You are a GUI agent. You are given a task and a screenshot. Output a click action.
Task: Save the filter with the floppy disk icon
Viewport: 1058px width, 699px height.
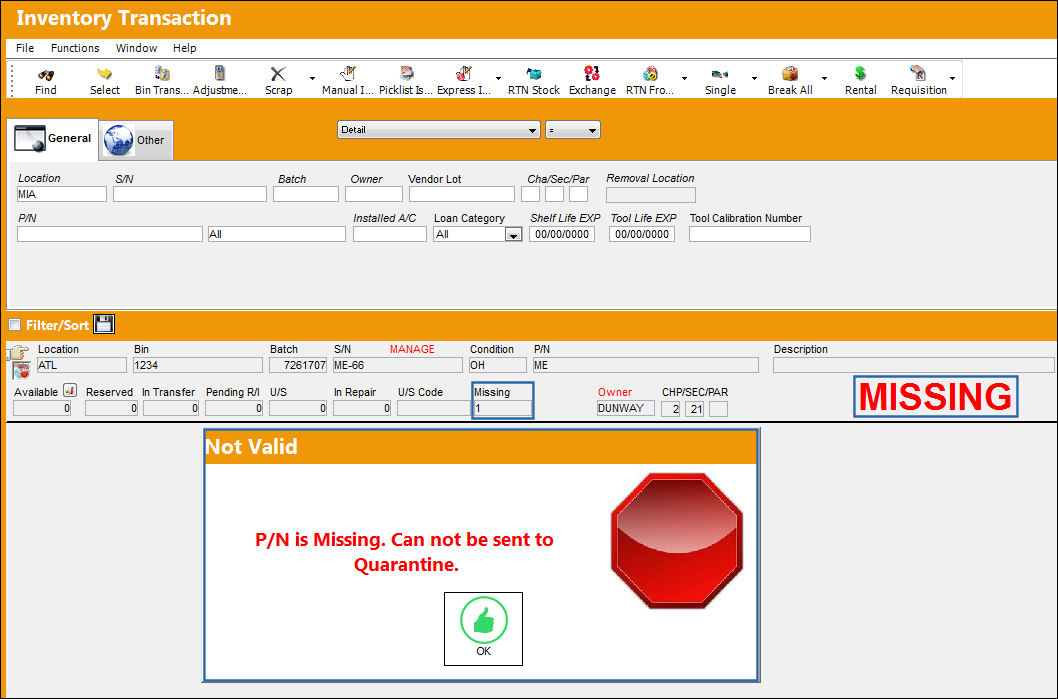(104, 324)
